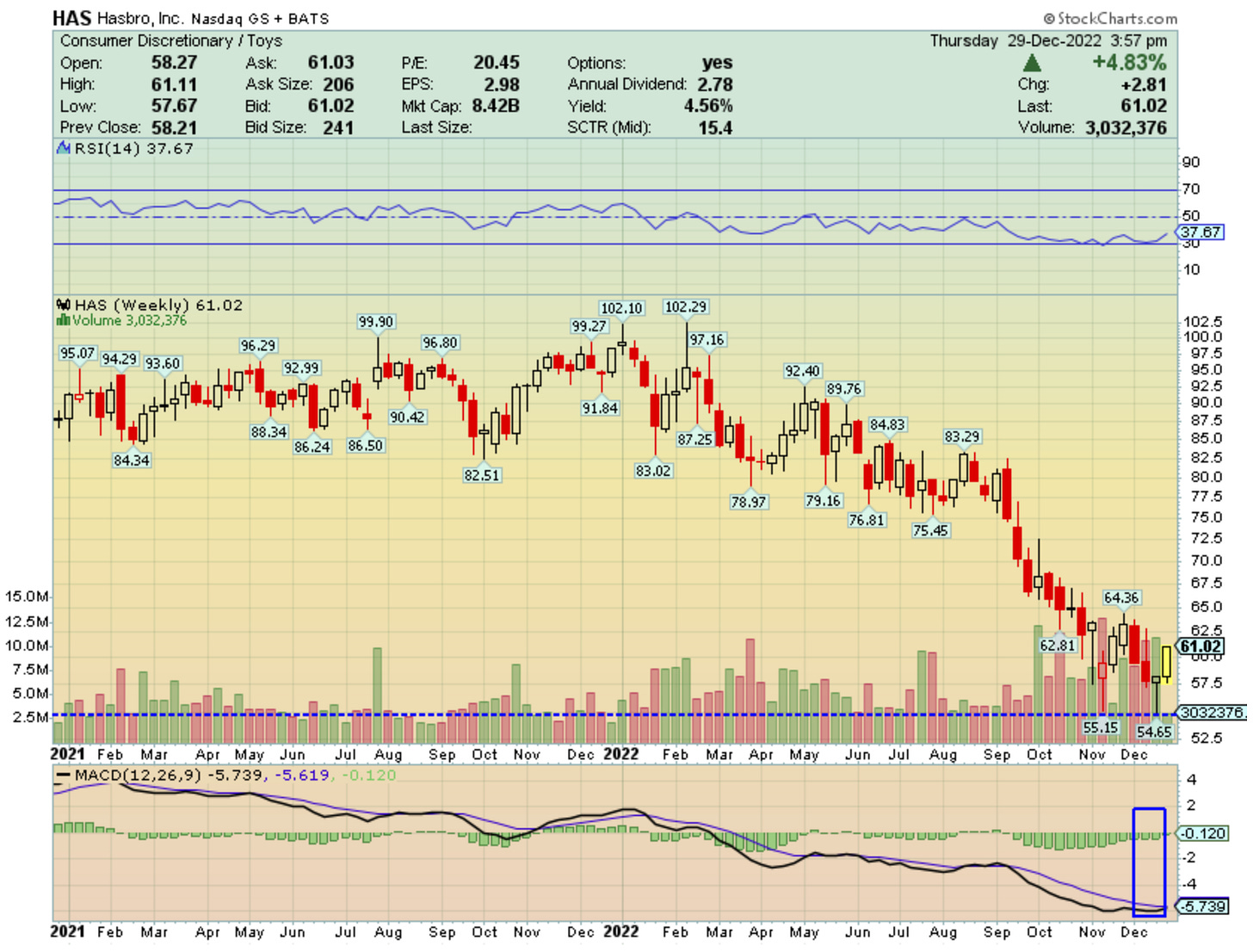Click the 94.29 price label
This screenshot has width=1253, height=952.
[120, 359]
